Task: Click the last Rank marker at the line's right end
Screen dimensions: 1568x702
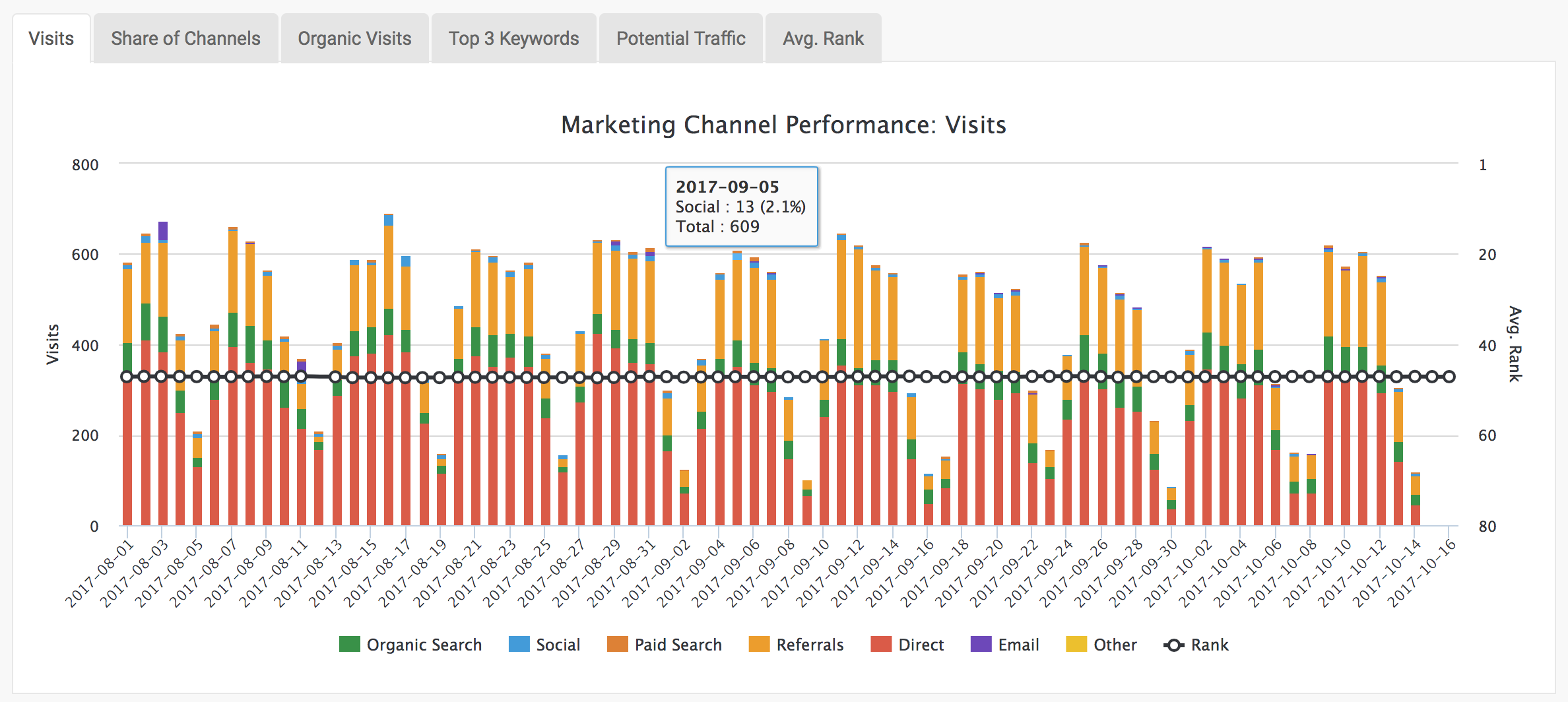Action: coord(1449,377)
